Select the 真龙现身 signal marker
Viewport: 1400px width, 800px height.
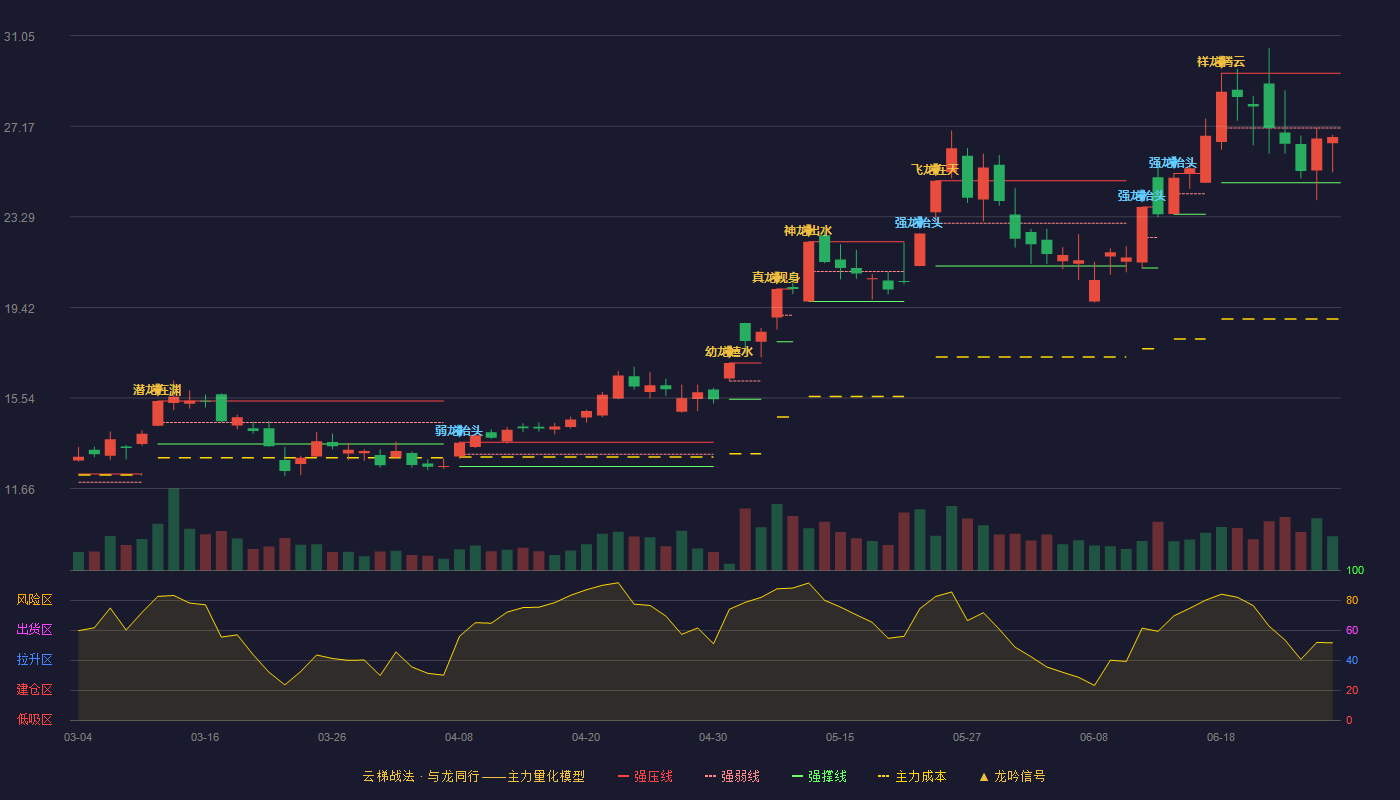776,278
